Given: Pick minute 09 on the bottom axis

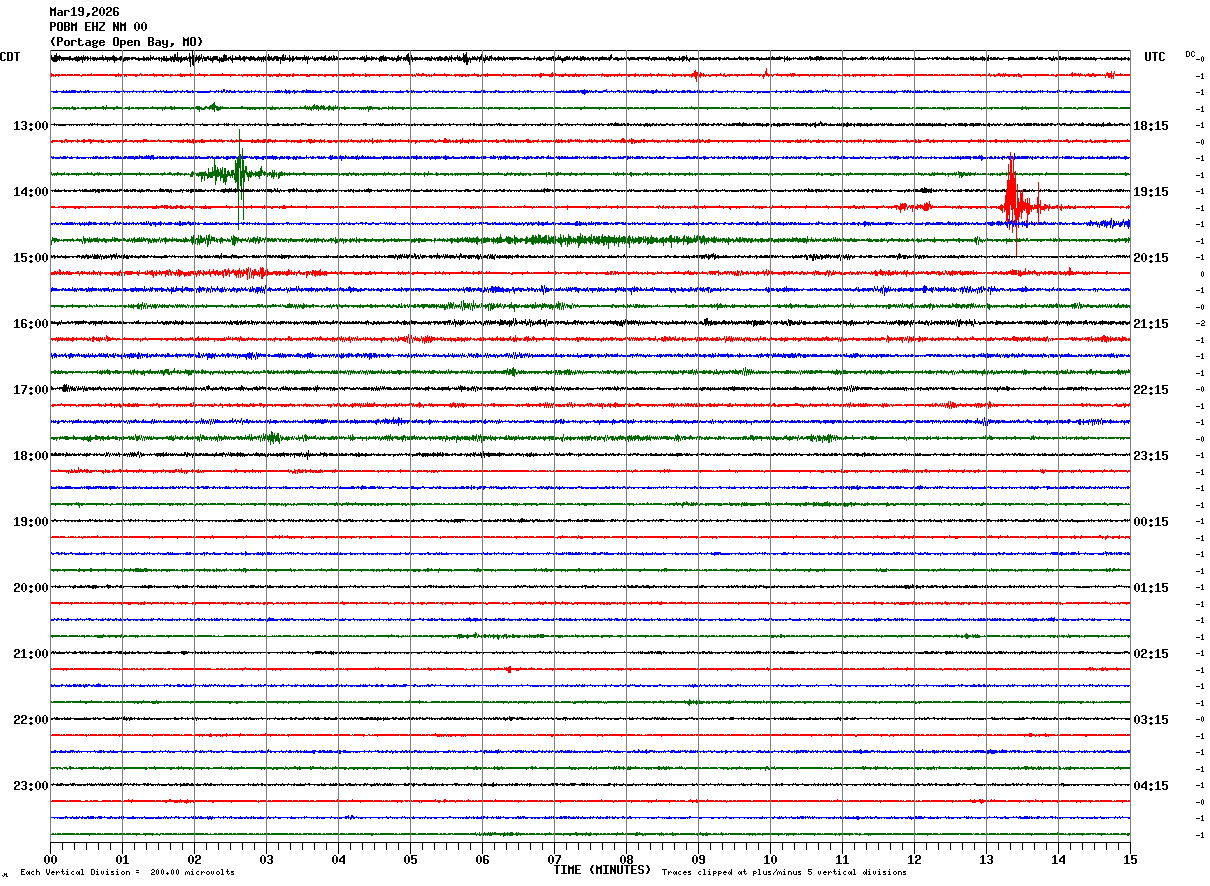Looking at the screenshot, I should [x=698, y=858].
